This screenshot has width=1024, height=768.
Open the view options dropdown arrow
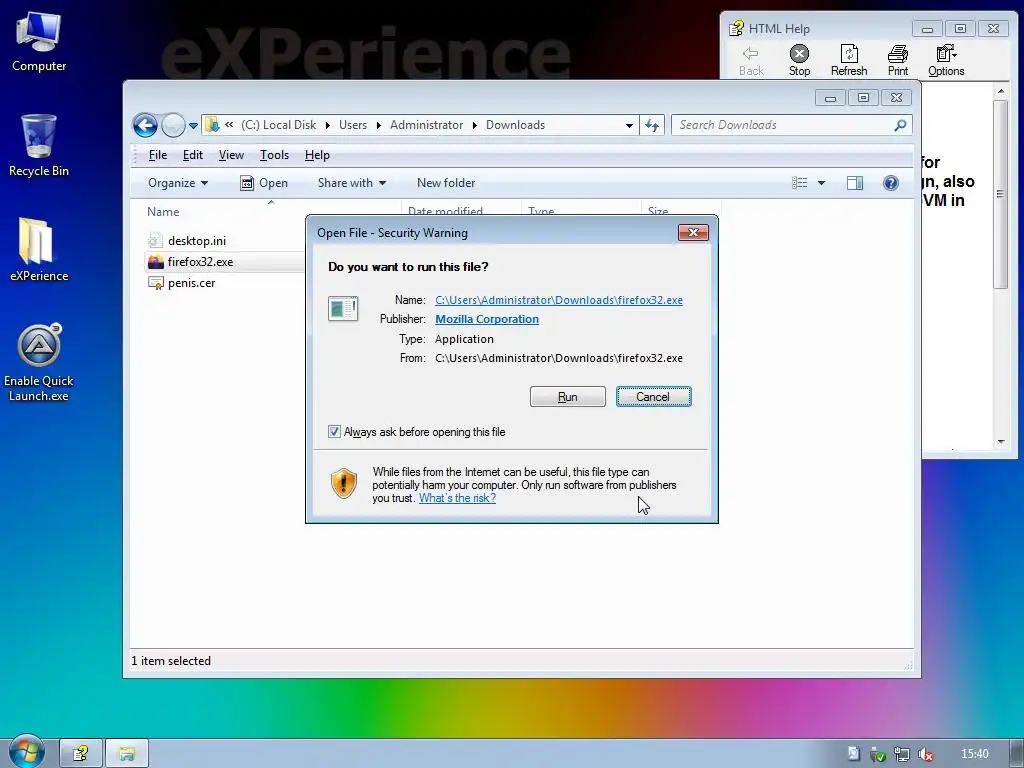point(822,183)
